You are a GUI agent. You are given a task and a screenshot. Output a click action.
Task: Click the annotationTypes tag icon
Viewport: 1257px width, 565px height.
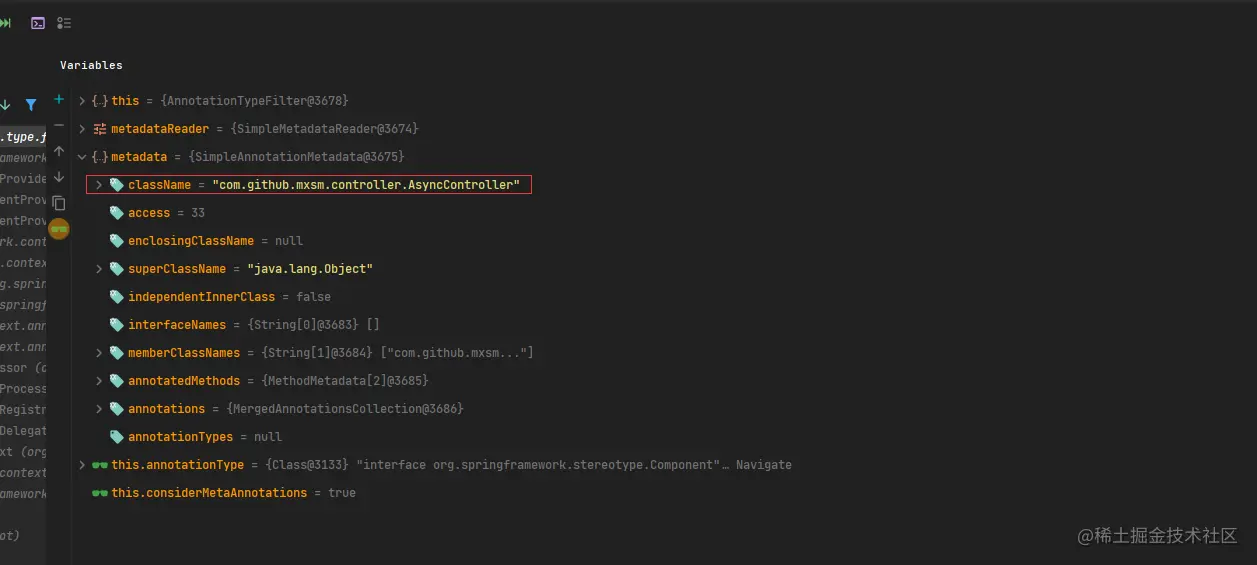click(x=117, y=437)
